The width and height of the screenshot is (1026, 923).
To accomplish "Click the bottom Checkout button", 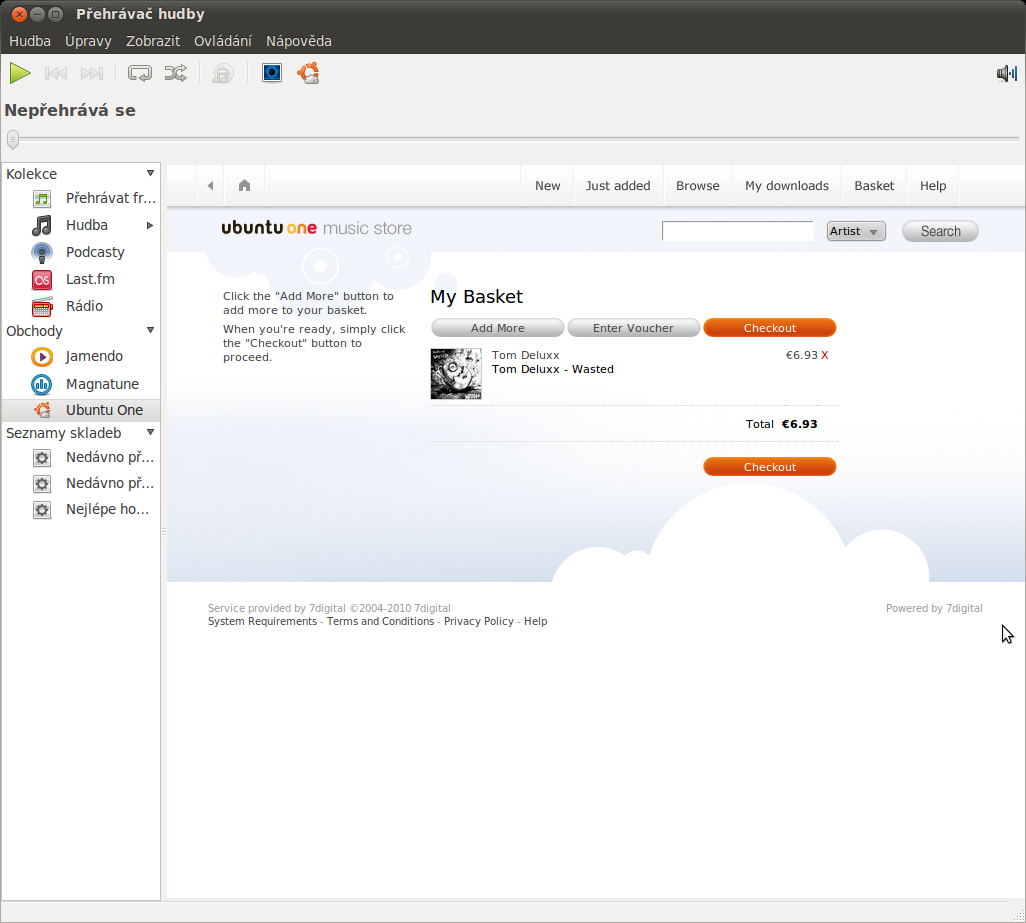I will point(770,466).
